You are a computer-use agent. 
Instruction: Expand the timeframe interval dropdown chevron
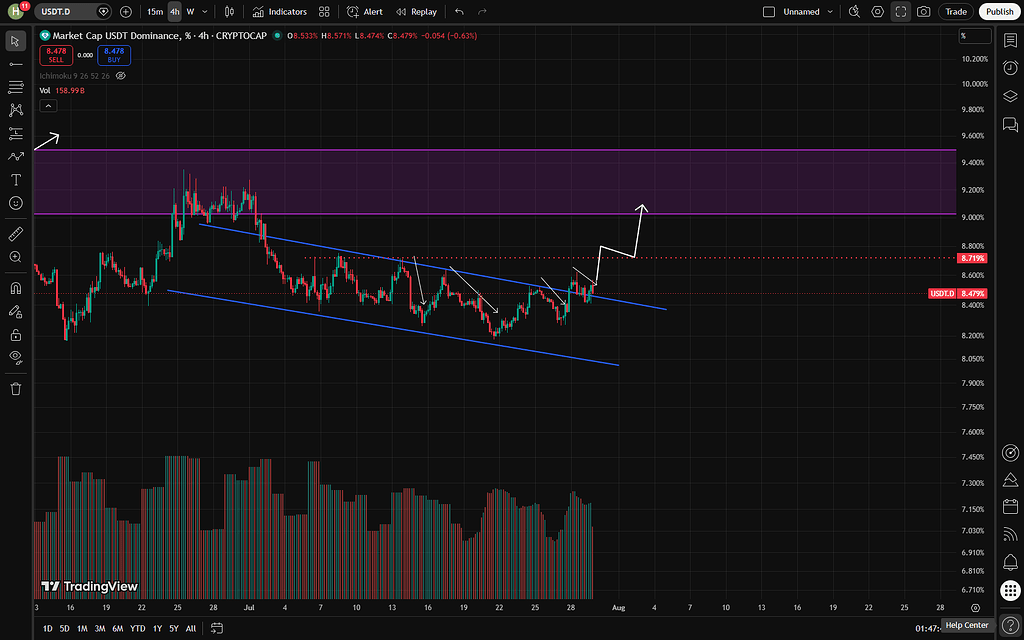point(205,12)
